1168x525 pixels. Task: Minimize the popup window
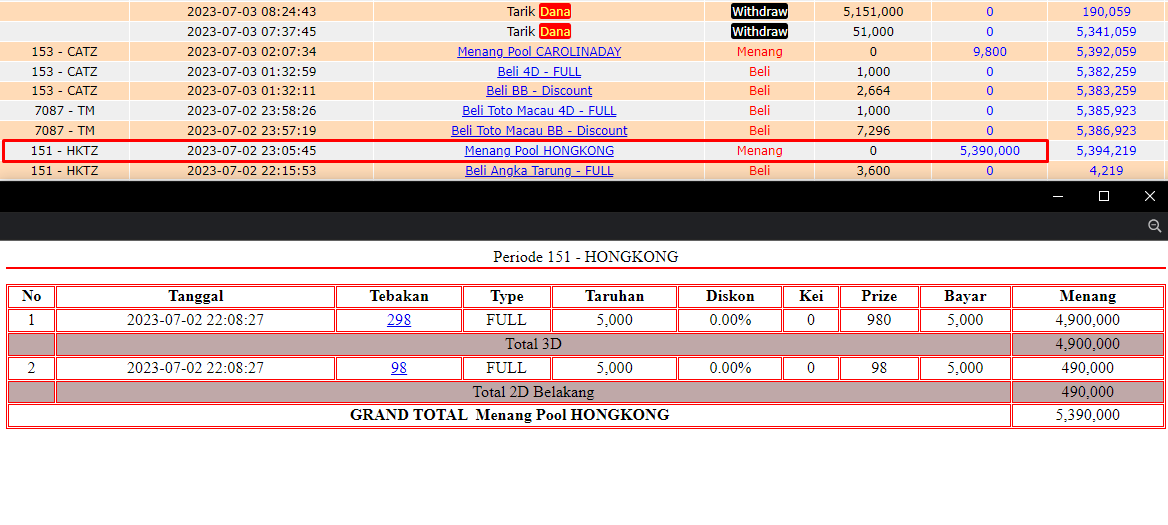(1058, 196)
